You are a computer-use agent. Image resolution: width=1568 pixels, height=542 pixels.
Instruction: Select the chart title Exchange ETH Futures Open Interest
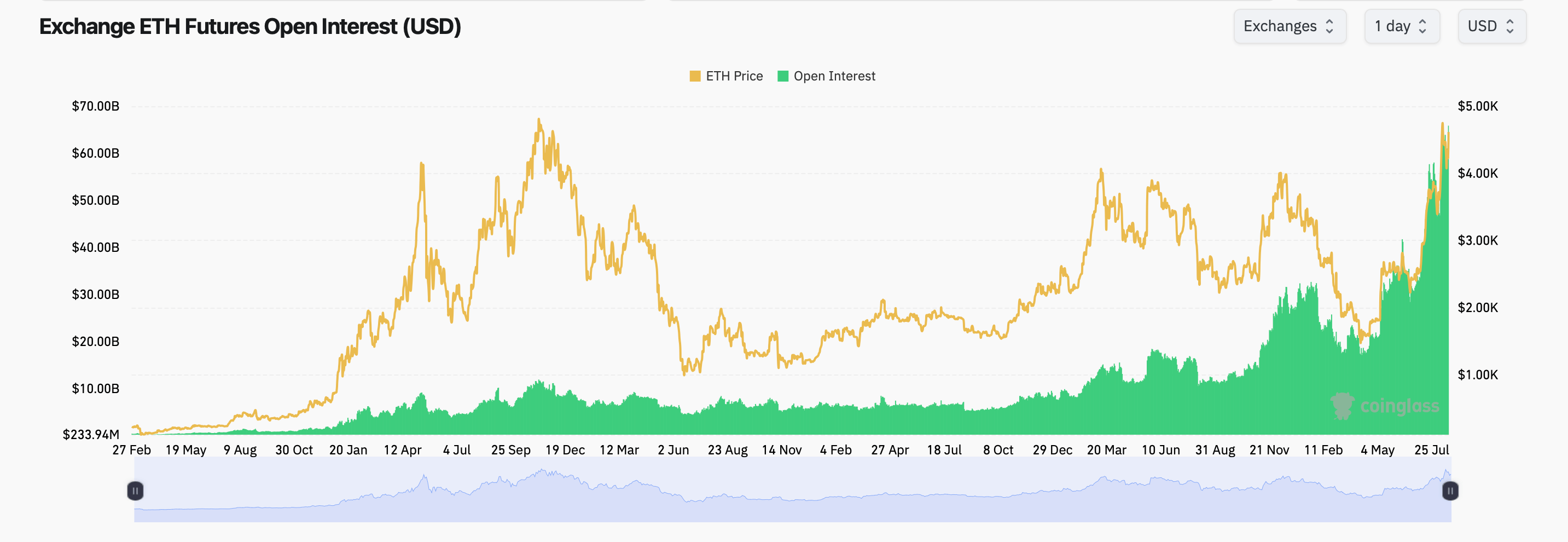(249, 26)
